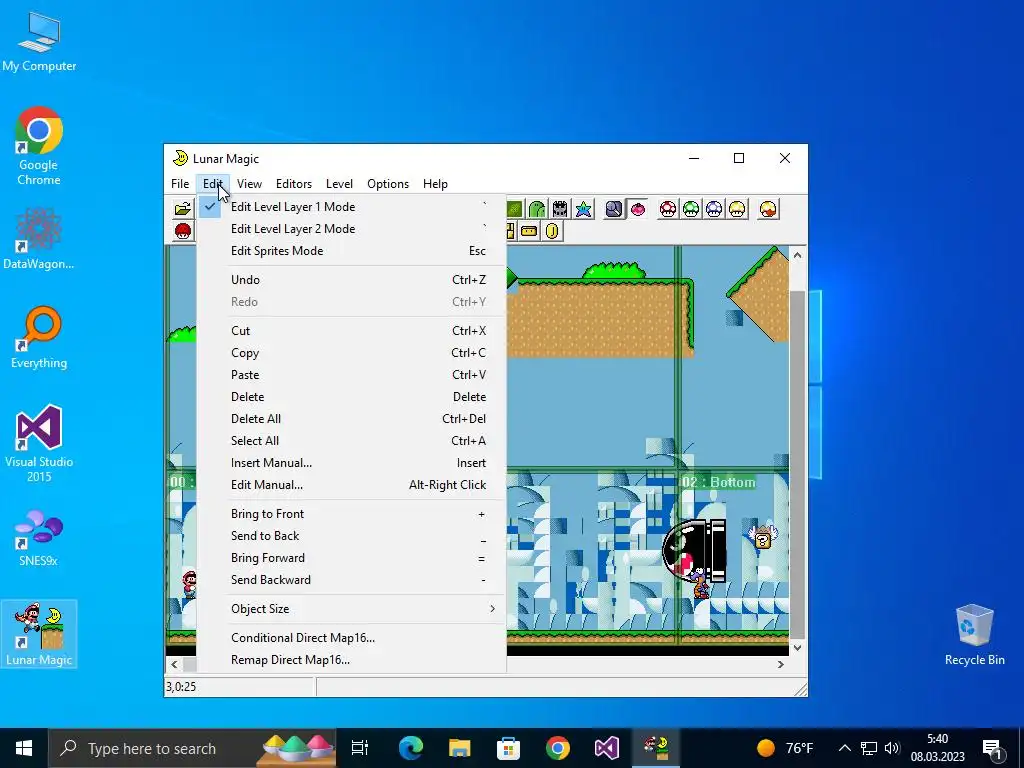The image size is (1024, 768).
Task: Click the green mushroom toolbar icon
Action: pyautogui.click(x=691, y=209)
